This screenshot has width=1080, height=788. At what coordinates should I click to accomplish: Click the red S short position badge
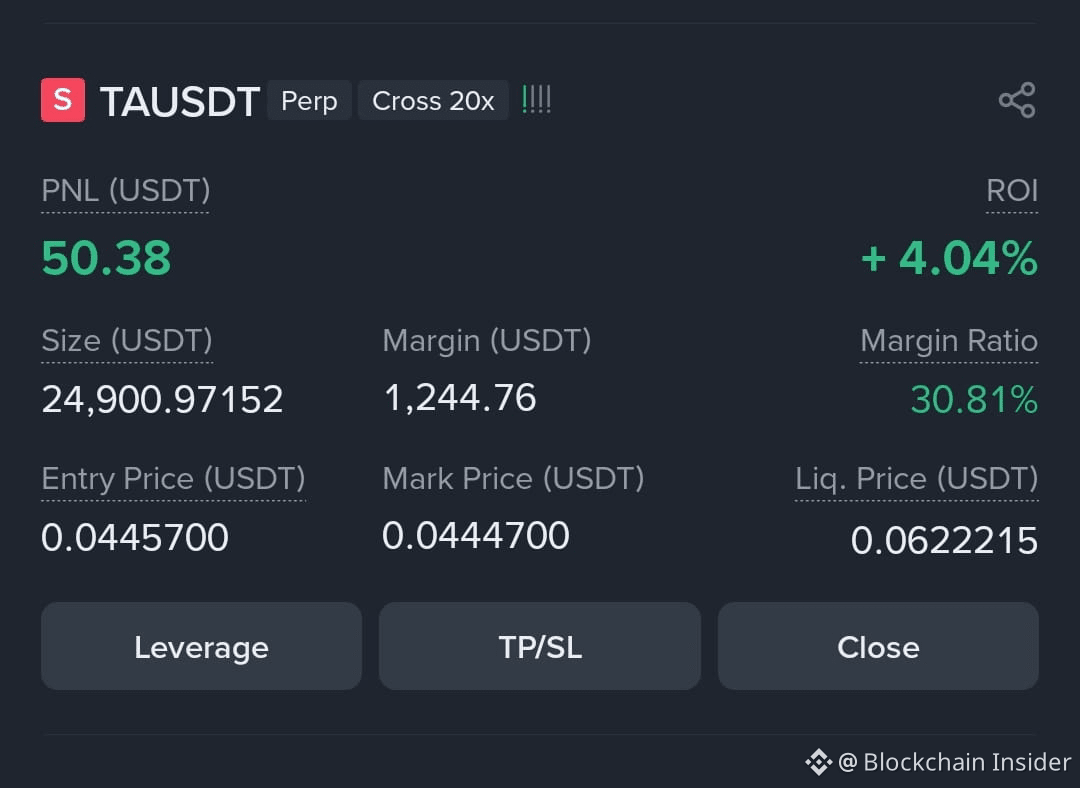(x=61, y=100)
